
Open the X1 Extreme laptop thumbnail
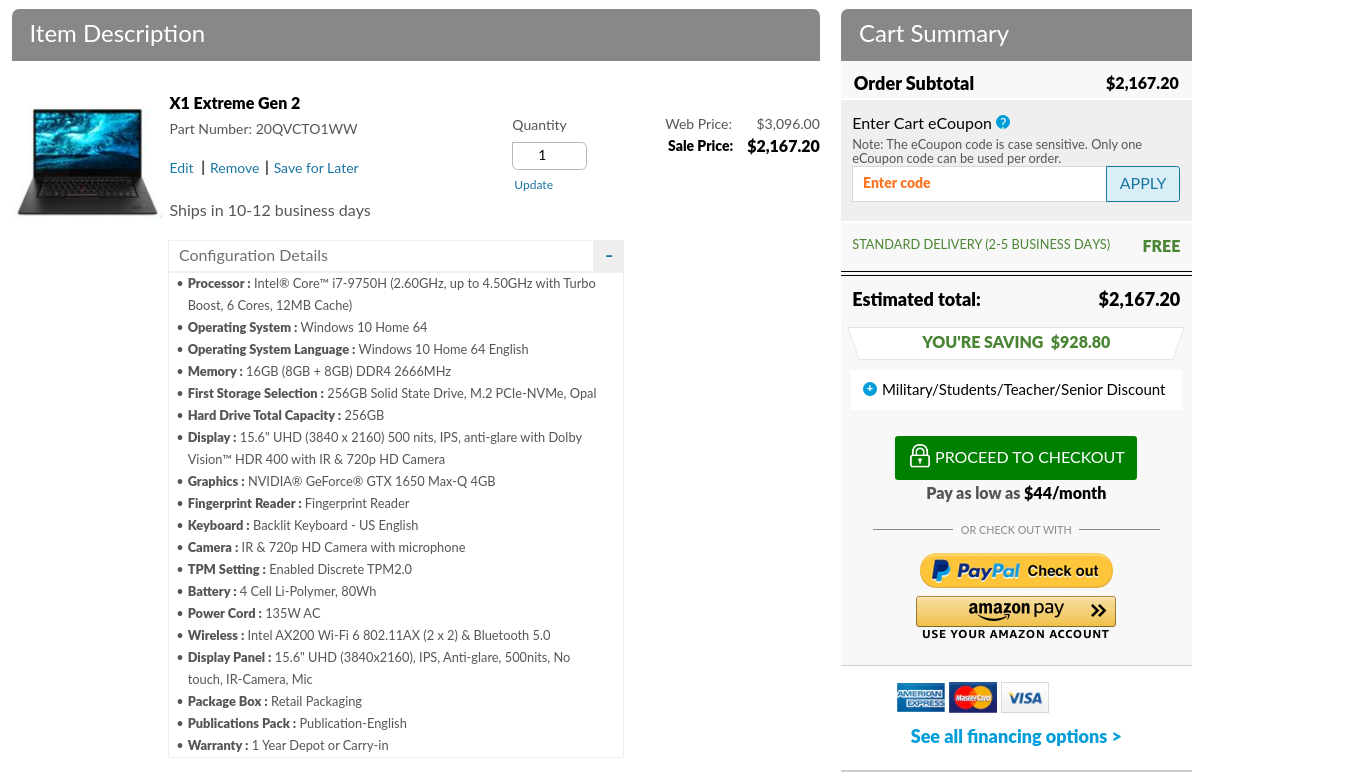87,161
